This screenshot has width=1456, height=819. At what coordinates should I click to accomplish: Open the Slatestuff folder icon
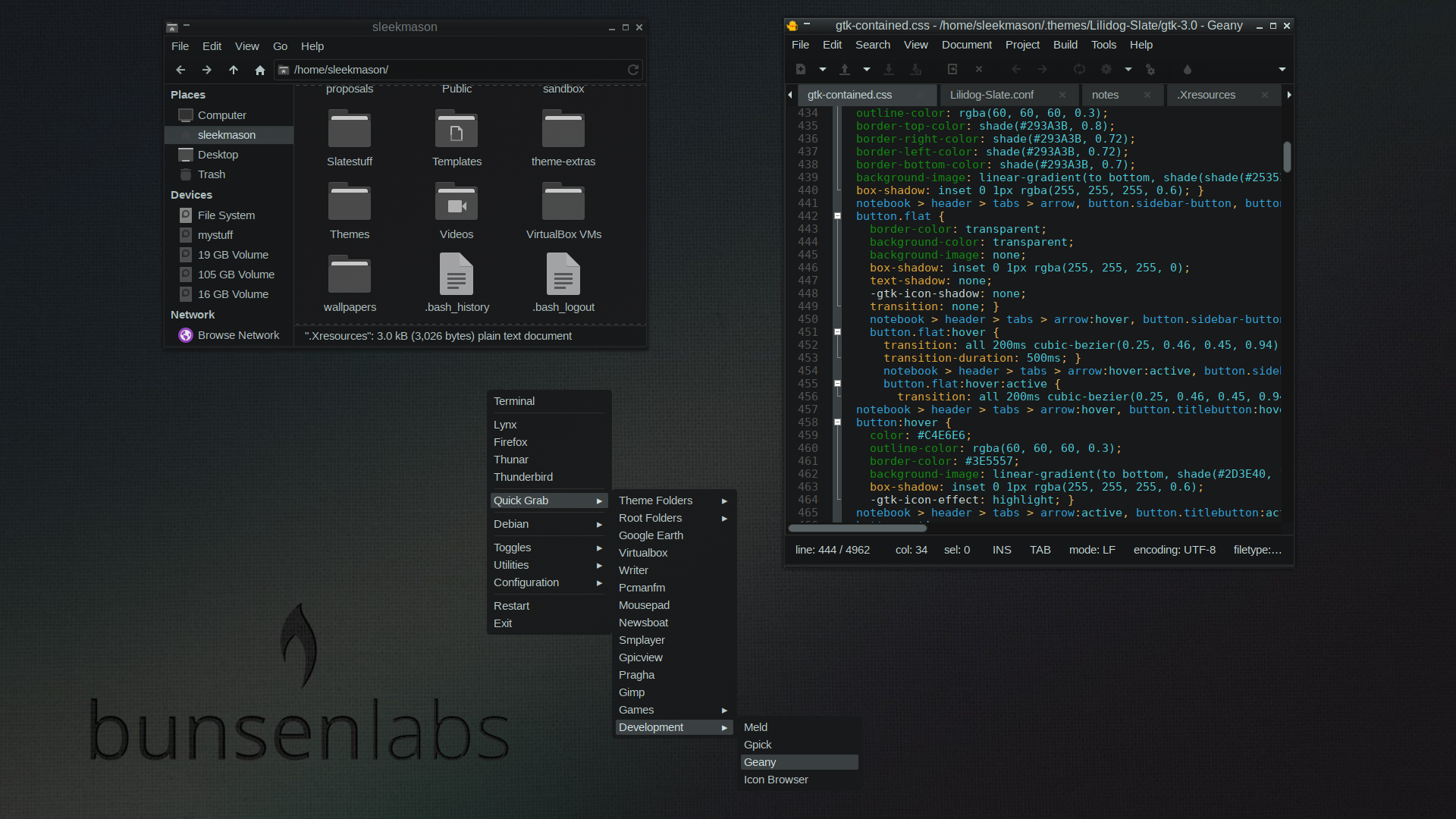[x=350, y=130]
